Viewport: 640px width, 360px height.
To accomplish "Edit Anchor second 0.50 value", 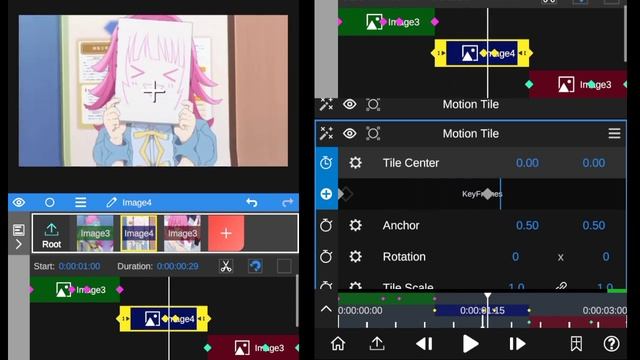I will click(593, 225).
